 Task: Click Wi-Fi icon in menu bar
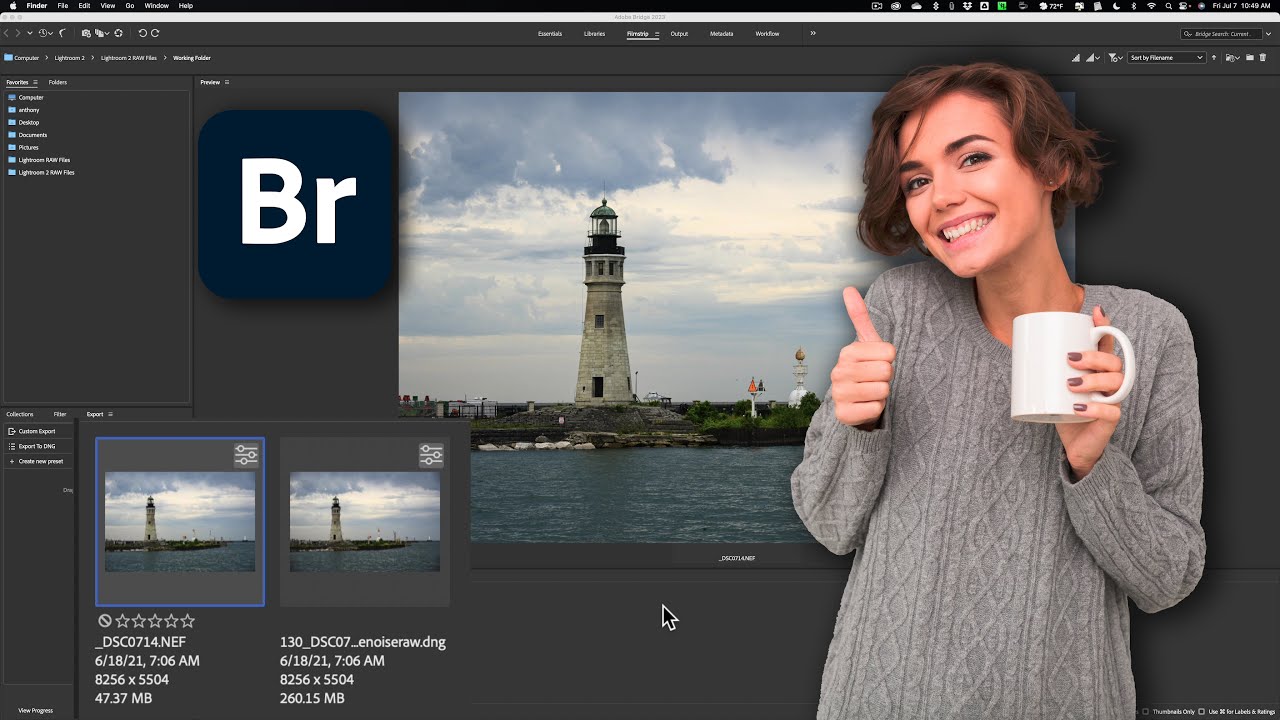[x=1151, y=6]
